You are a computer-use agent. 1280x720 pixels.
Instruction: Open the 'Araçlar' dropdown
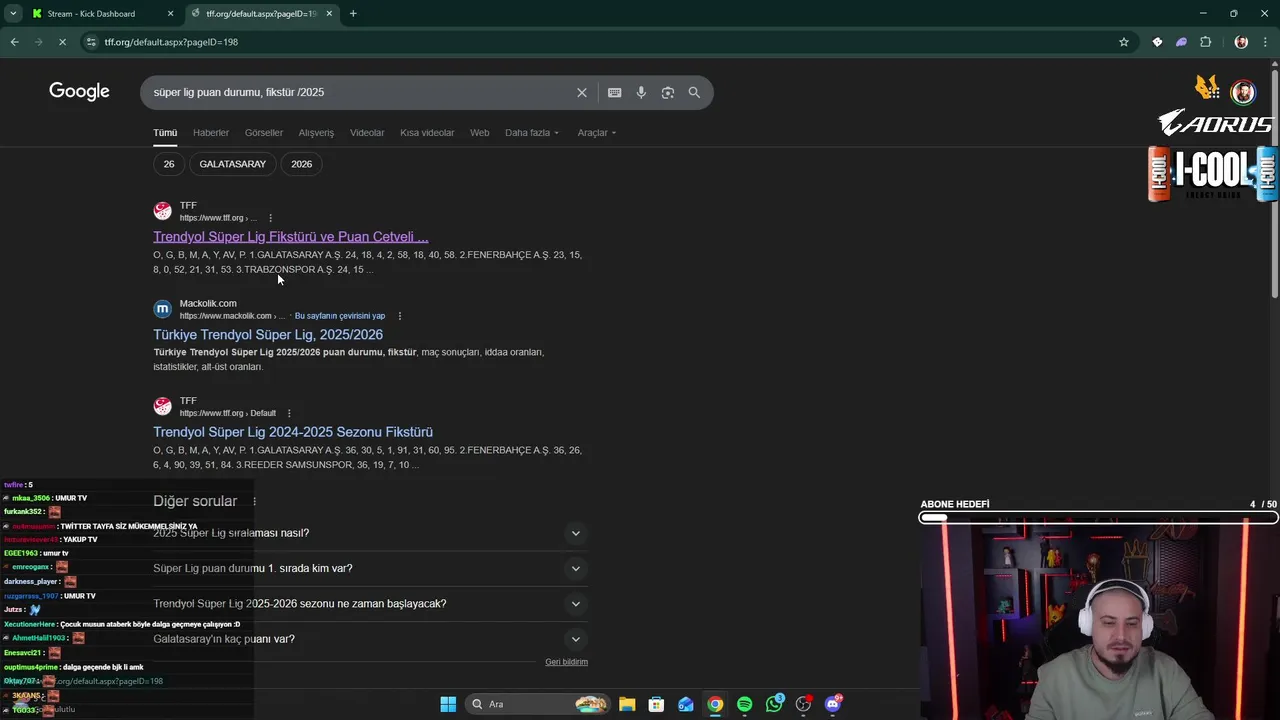pos(597,133)
